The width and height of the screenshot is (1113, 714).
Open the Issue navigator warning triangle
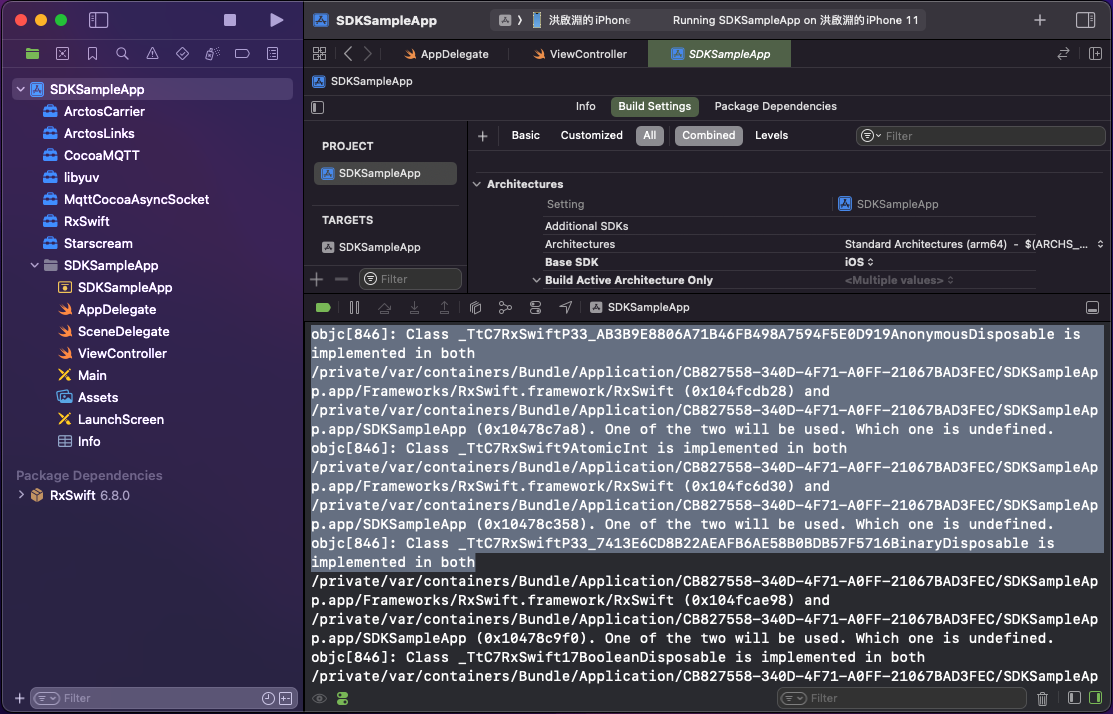tap(152, 54)
